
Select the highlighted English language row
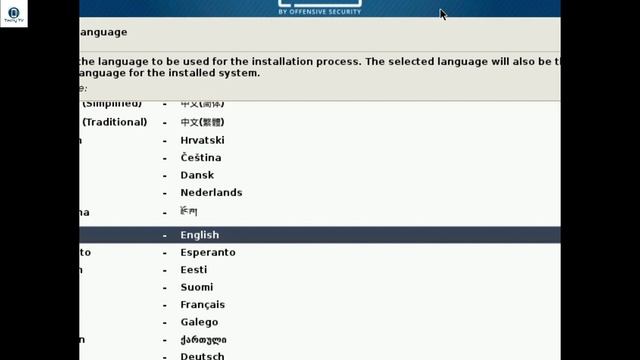click(x=320, y=235)
